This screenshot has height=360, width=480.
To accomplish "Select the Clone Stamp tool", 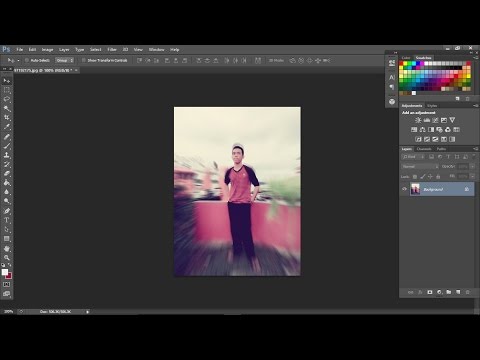I will (7, 155).
